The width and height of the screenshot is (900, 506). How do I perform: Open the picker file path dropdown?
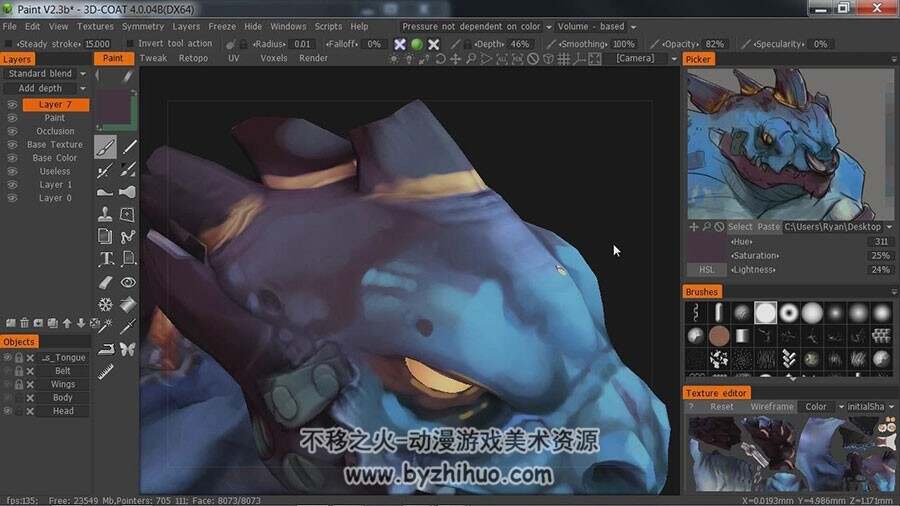(x=890, y=227)
